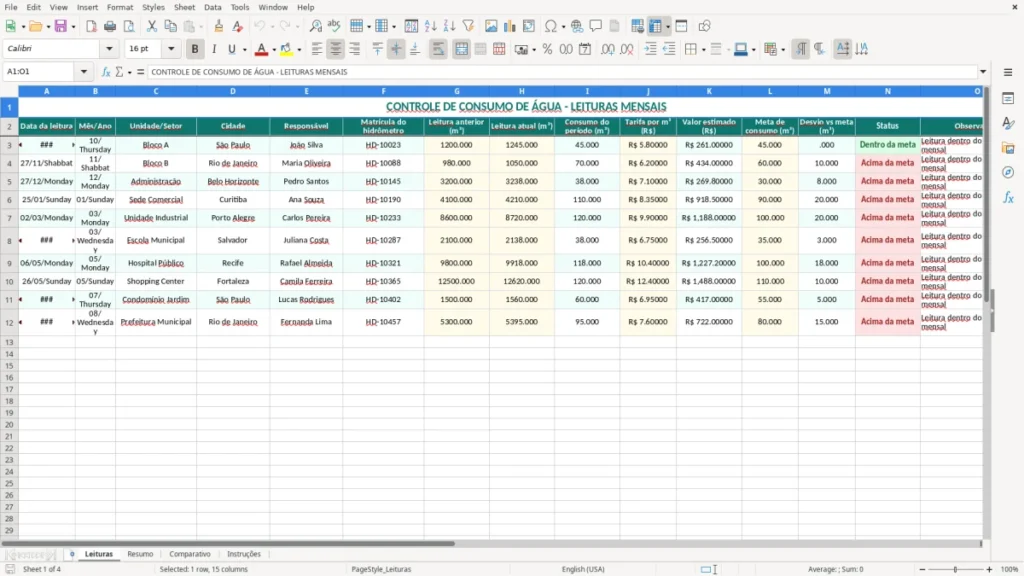Image resolution: width=1024 pixels, height=576 pixels.
Task: Toggle Center Horizontally alignment
Action: (336, 49)
